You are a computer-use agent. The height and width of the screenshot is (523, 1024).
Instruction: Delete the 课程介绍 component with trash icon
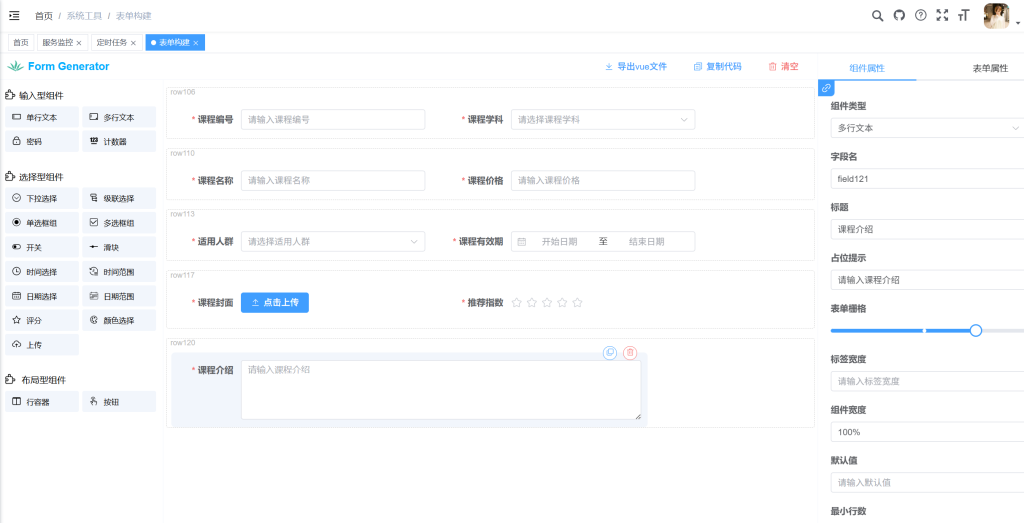point(630,353)
